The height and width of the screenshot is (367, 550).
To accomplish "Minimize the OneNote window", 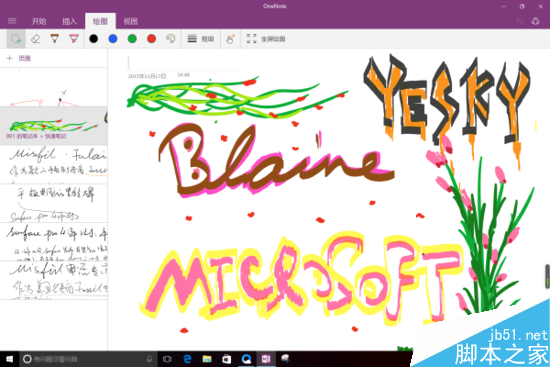I will (504, 6).
